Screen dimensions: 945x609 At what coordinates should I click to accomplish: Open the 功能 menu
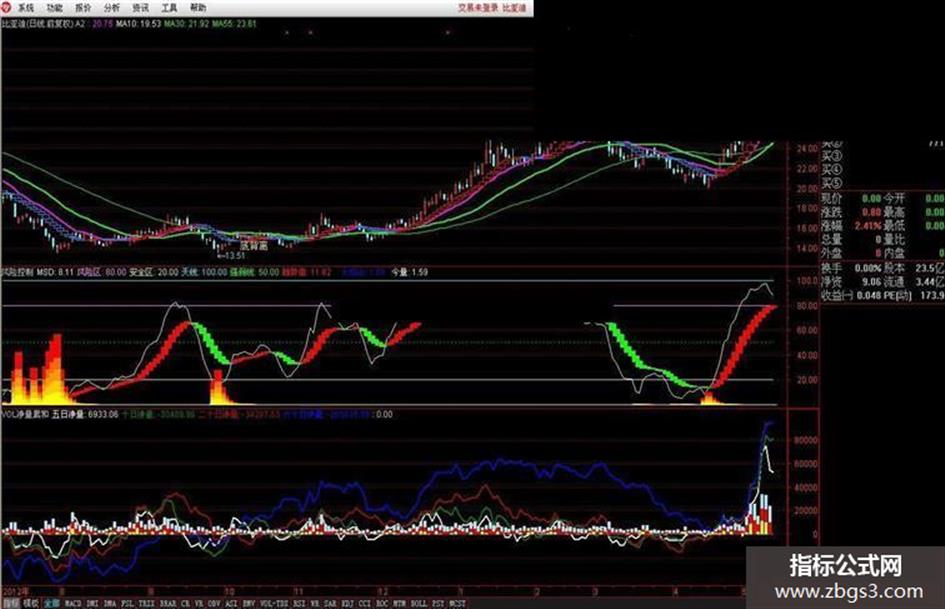tap(54, 8)
